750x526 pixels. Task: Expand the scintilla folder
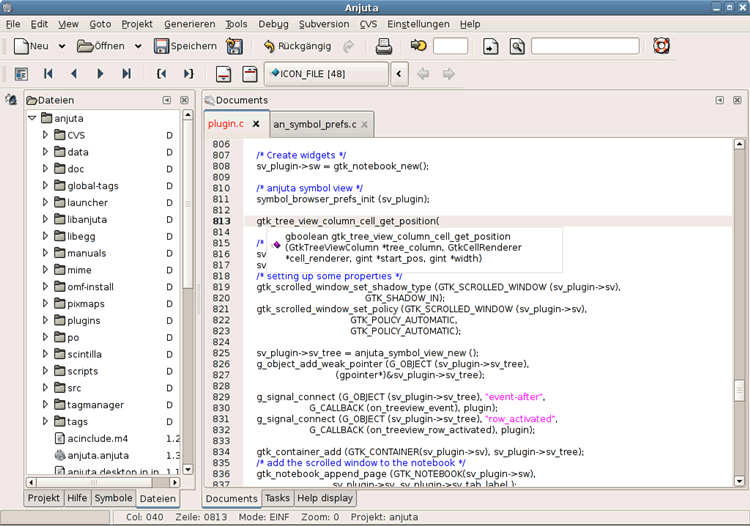[x=45, y=354]
